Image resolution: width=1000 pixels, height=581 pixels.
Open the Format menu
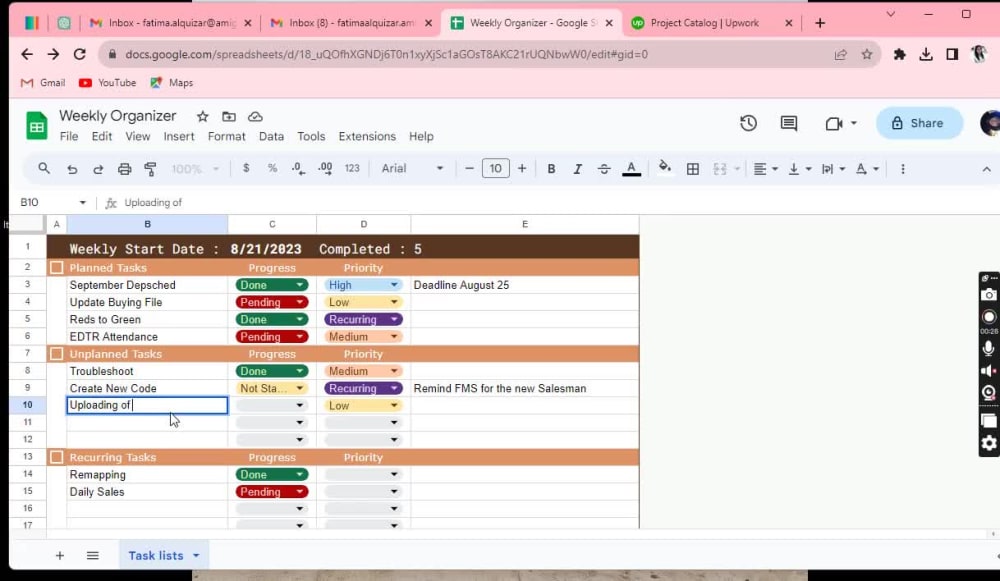pyautogui.click(x=226, y=136)
